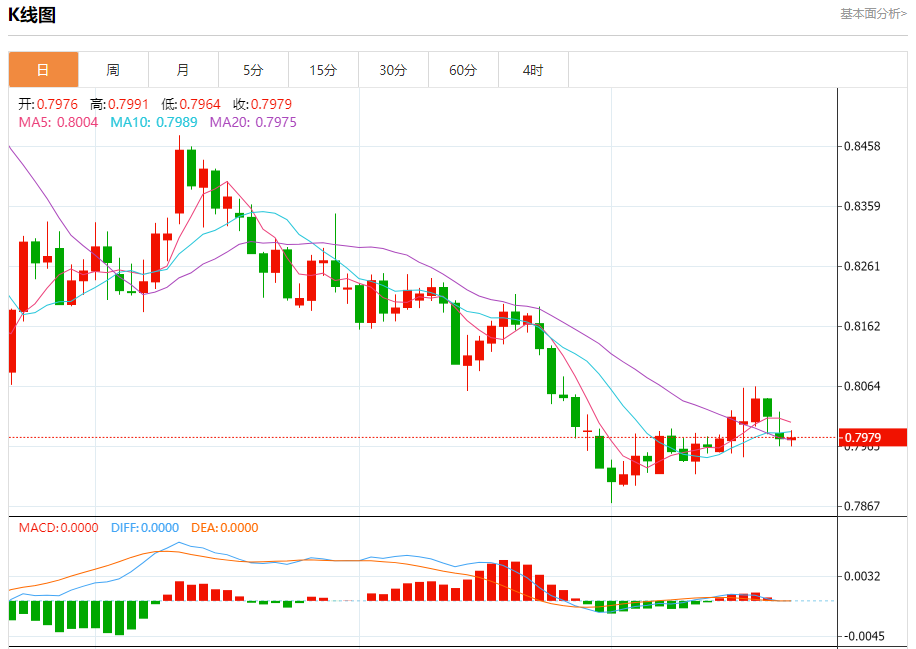Click the red 0.7979 current price tag

[873, 438]
